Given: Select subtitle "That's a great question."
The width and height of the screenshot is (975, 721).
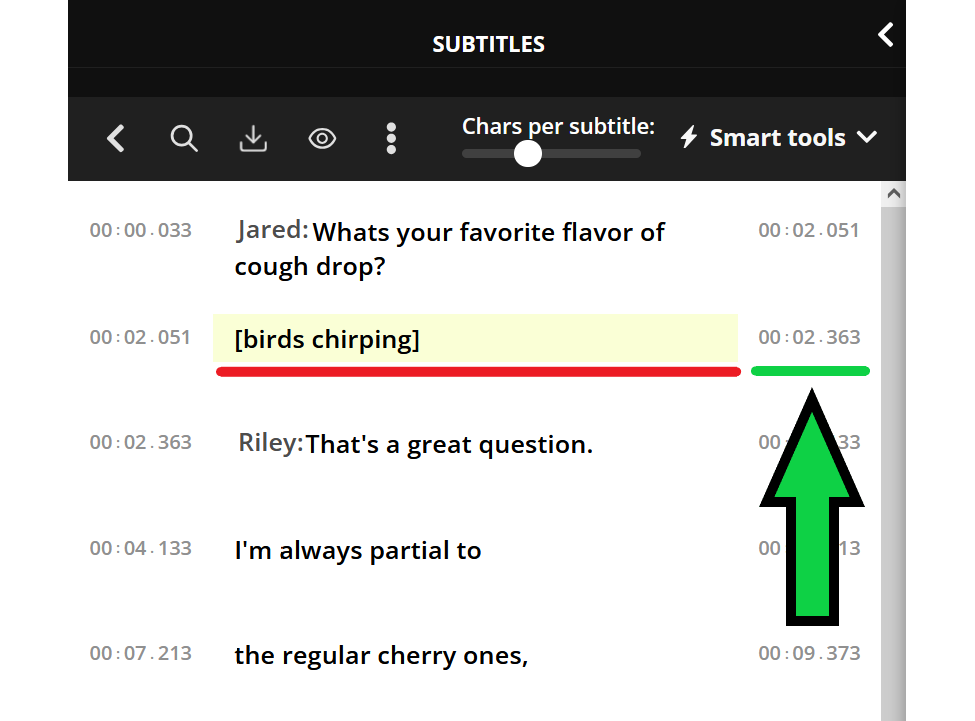Looking at the screenshot, I should click(449, 444).
